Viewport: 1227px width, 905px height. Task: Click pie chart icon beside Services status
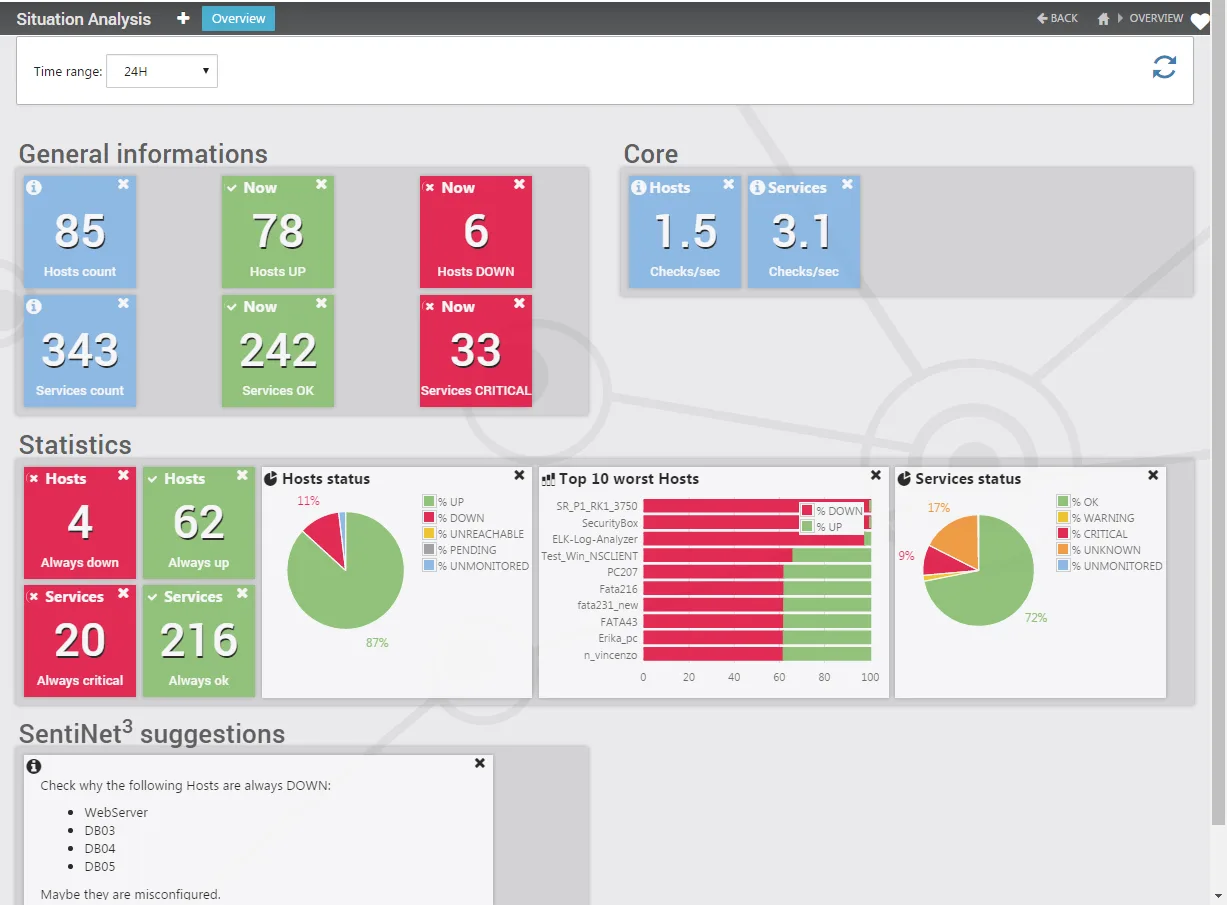[x=905, y=479]
